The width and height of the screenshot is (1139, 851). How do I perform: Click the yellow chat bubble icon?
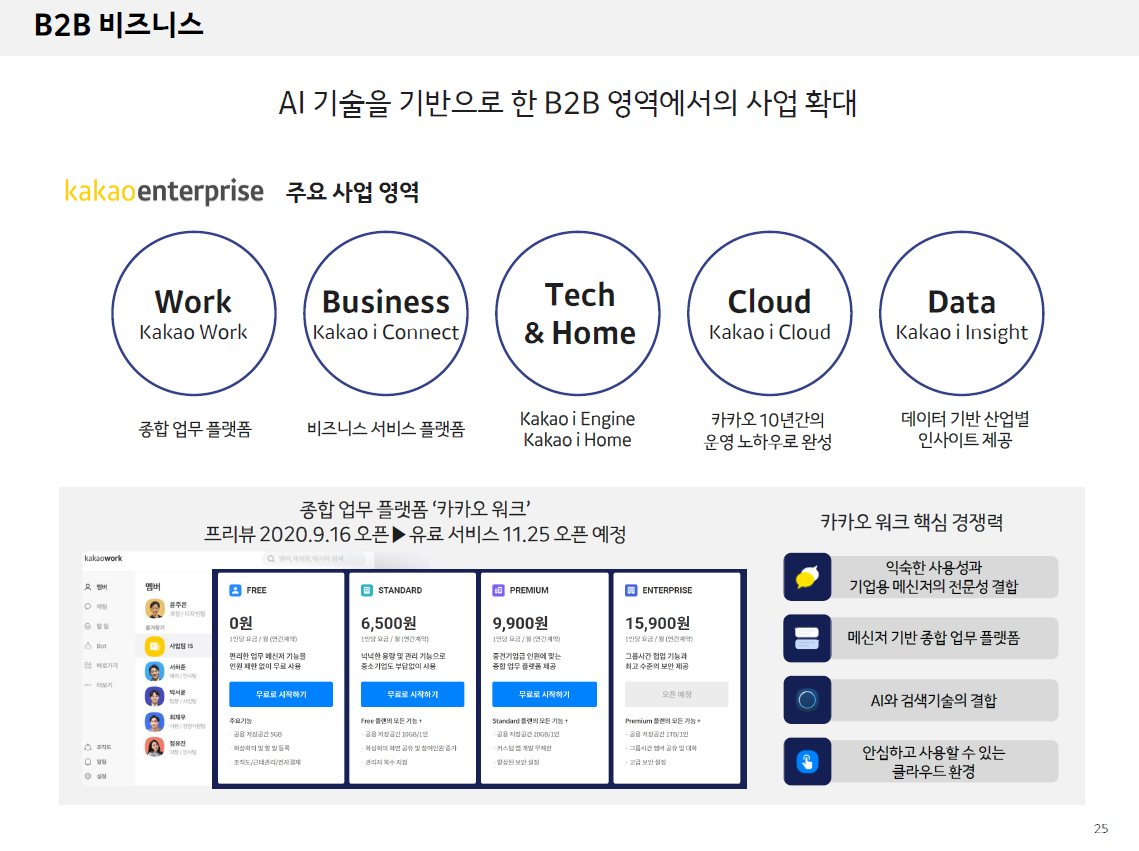[x=807, y=577]
